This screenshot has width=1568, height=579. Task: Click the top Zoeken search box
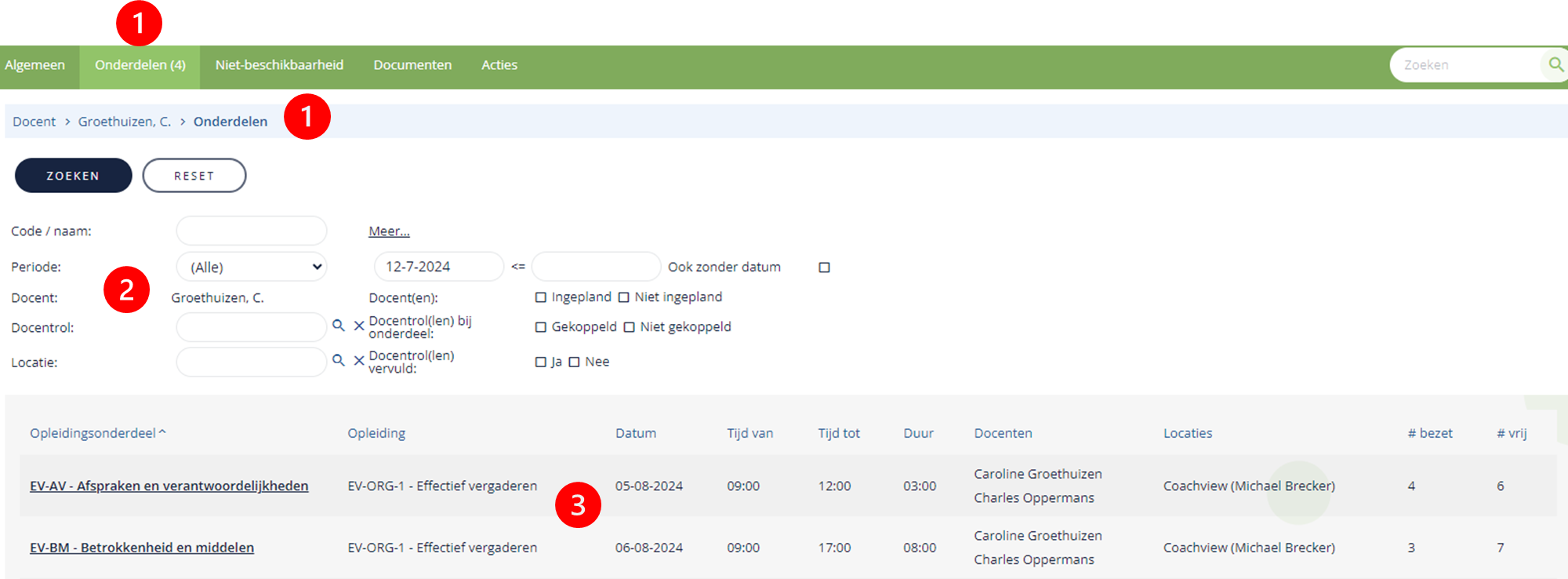(1466, 65)
